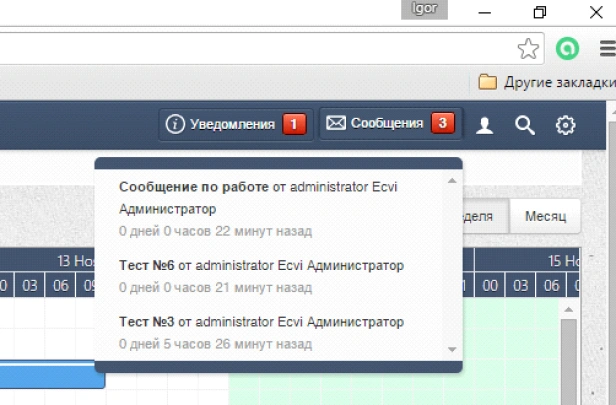Click the green browser extension icon
This screenshot has width=616, height=405.
click(x=568, y=48)
